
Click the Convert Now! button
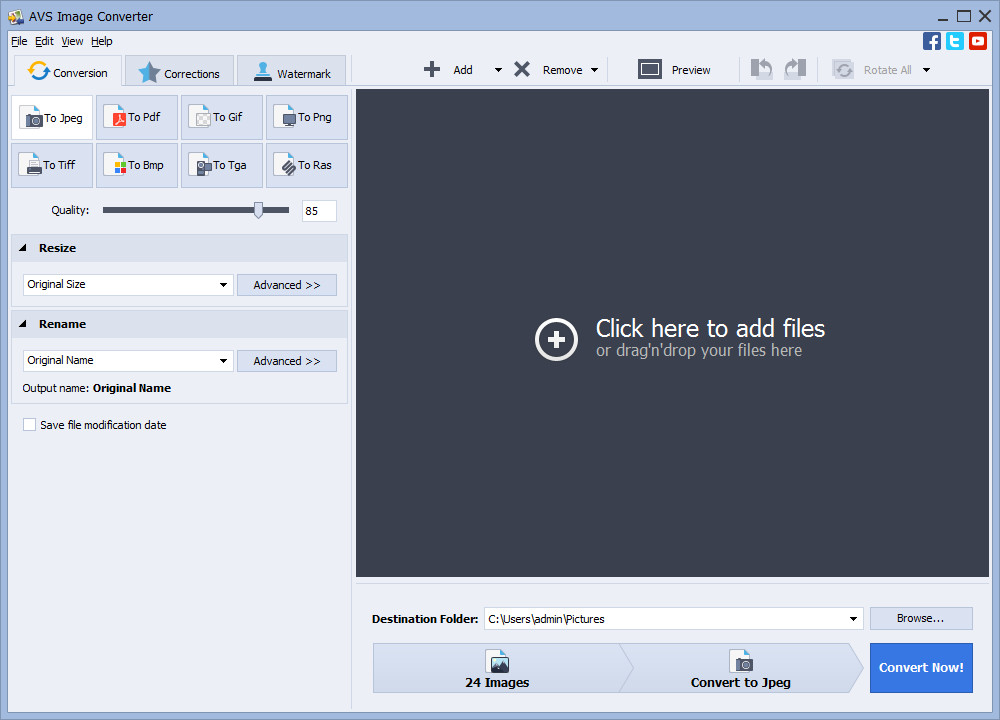coord(921,668)
